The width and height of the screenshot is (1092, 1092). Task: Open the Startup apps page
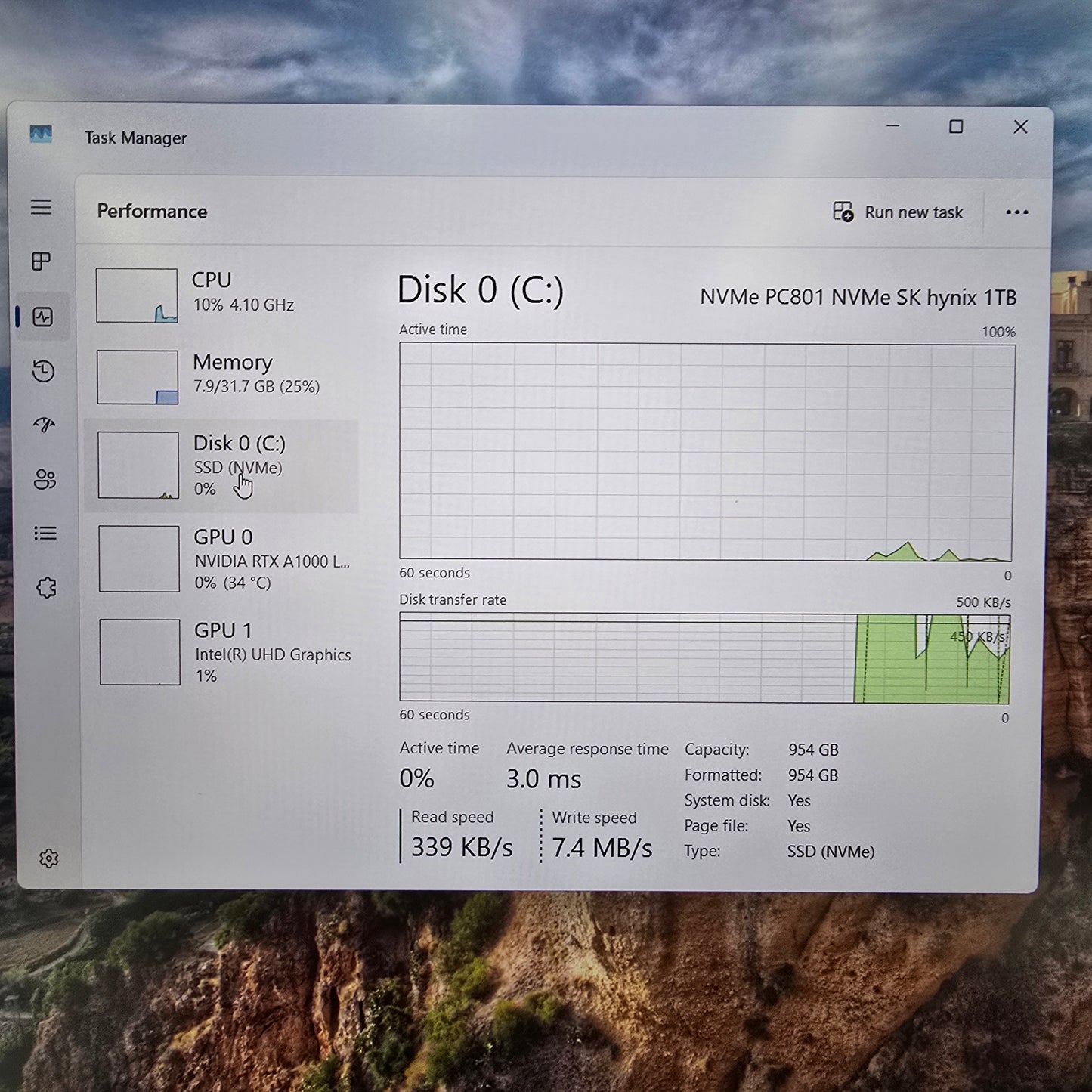(43, 426)
